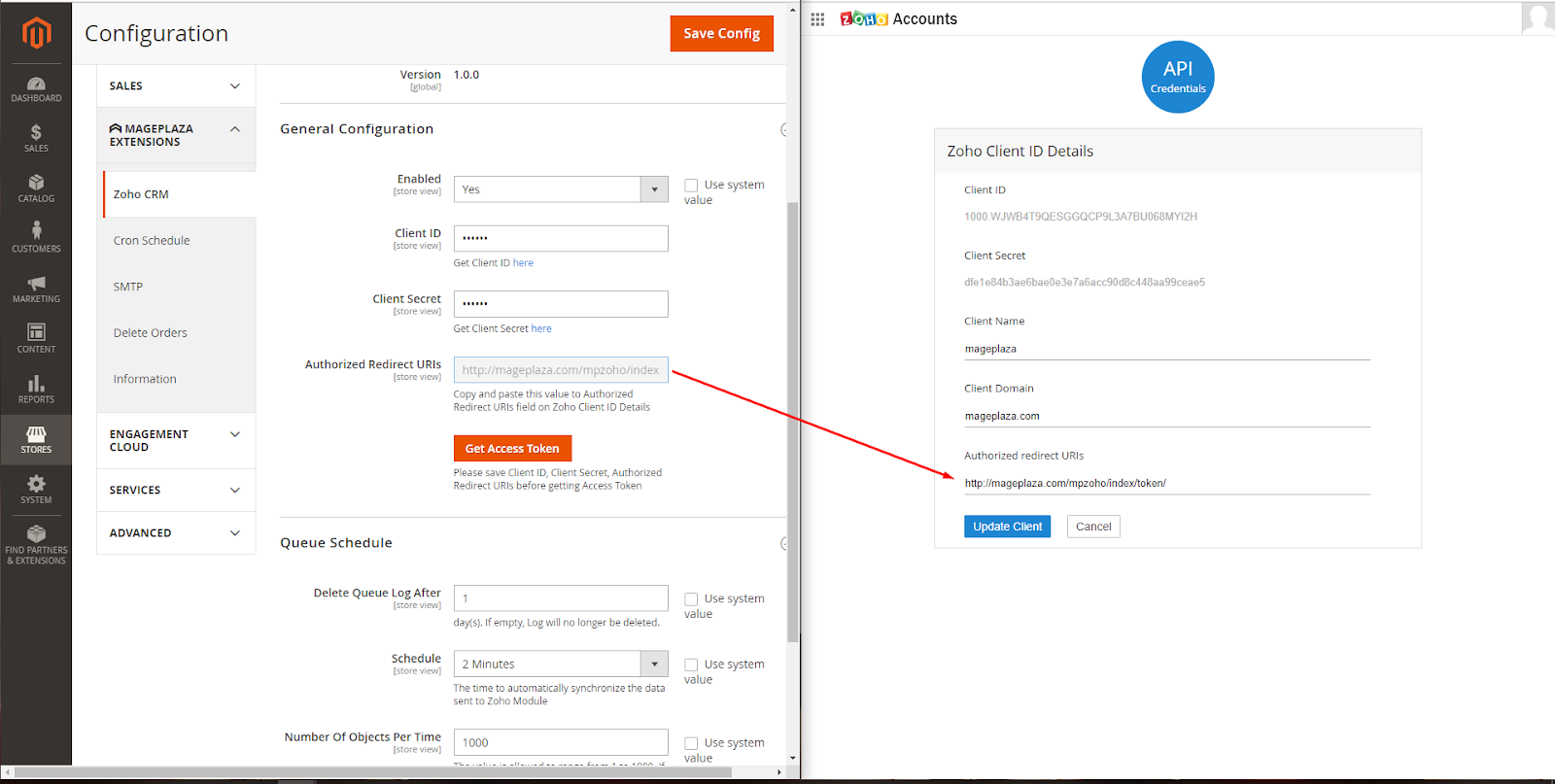Screen dimensions: 1555x784
Task: Click the Version 1.0.0 value
Action: (x=466, y=75)
